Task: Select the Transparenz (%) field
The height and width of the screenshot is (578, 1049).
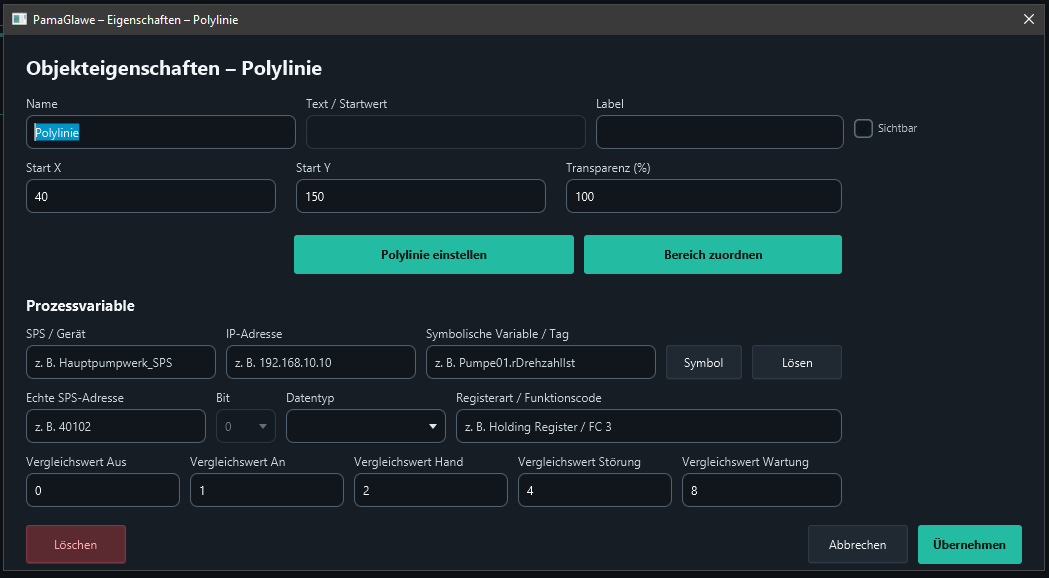Action: coord(704,196)
